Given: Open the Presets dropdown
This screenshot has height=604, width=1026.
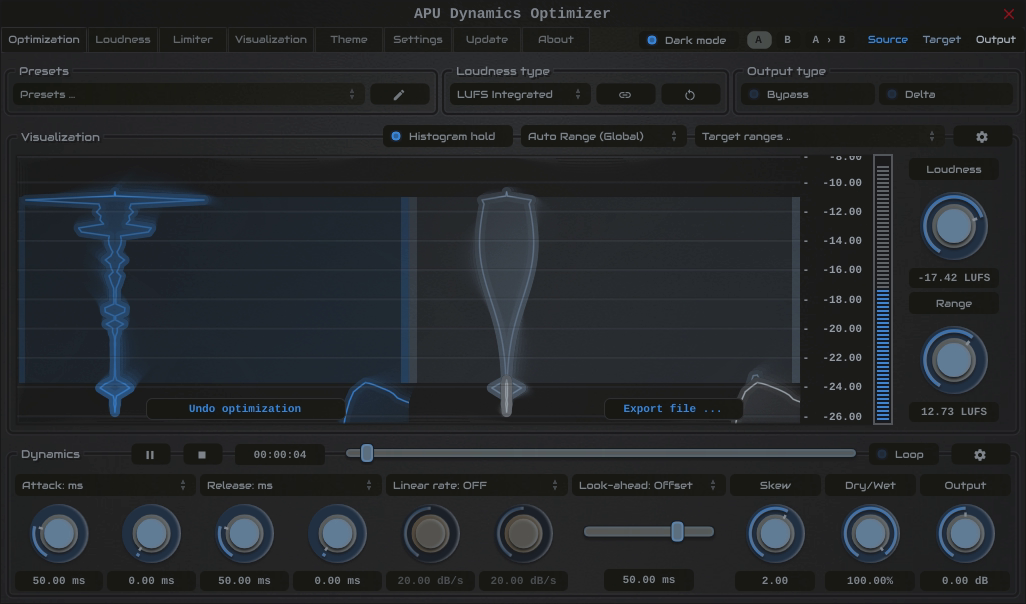Looking at the screenshot, I should click(x=188, y=95).
